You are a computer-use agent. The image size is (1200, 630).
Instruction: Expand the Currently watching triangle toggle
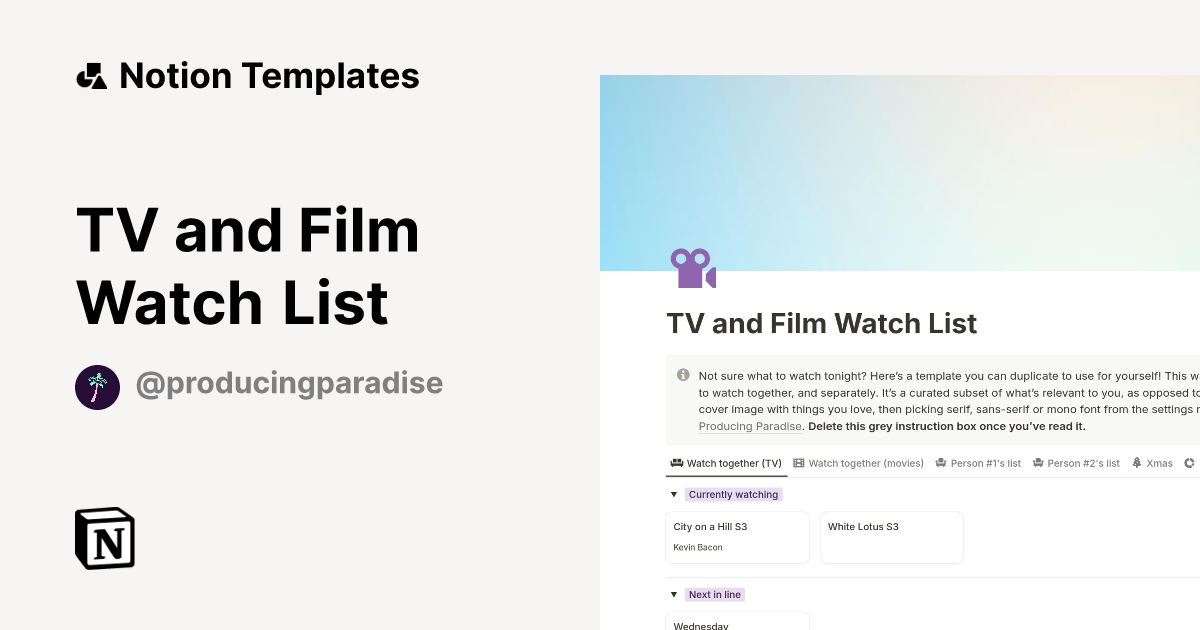pyautogui.click(x=674, y=494)
